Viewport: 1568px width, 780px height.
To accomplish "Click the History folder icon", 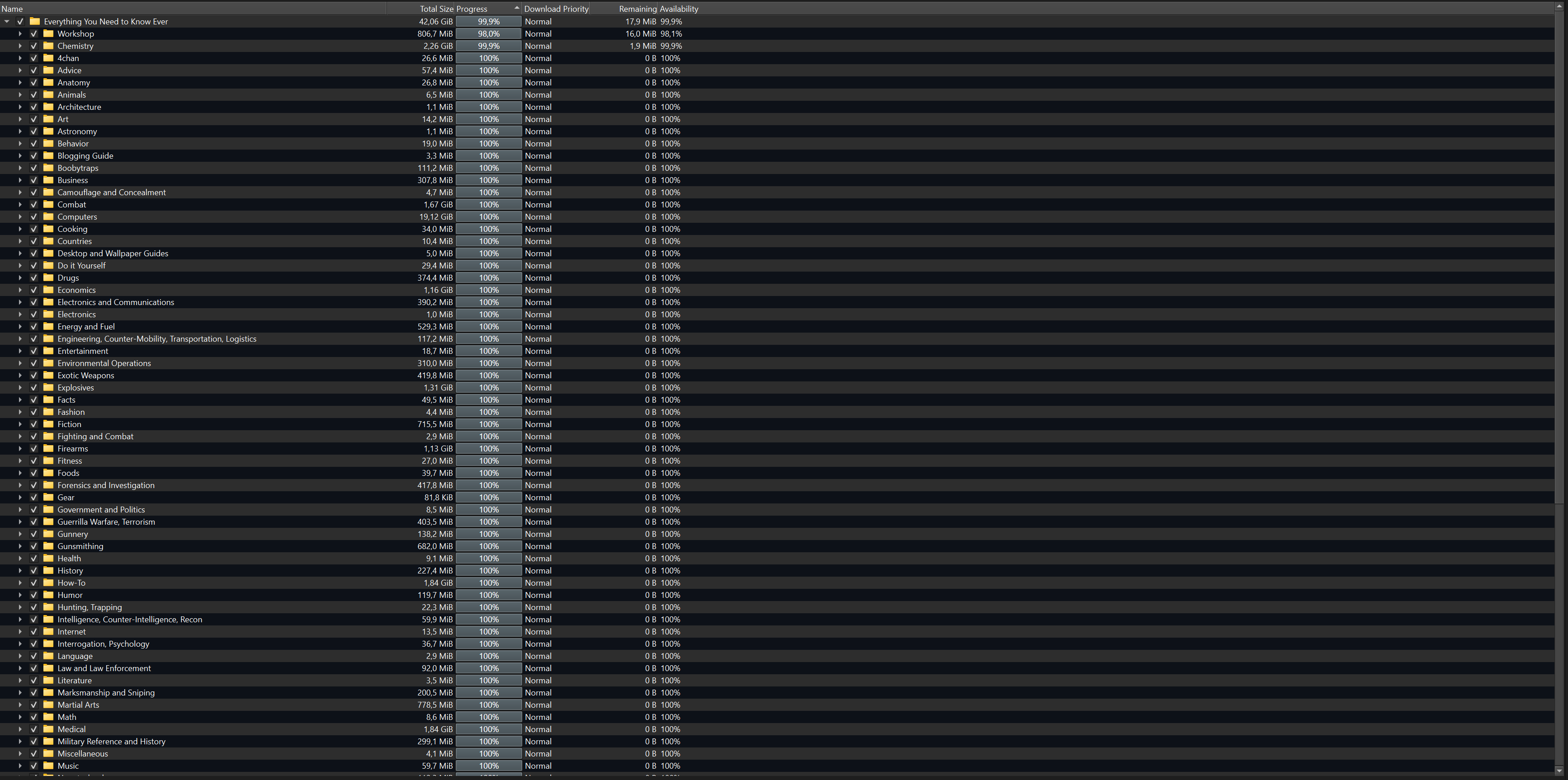I will click(49, 571).
